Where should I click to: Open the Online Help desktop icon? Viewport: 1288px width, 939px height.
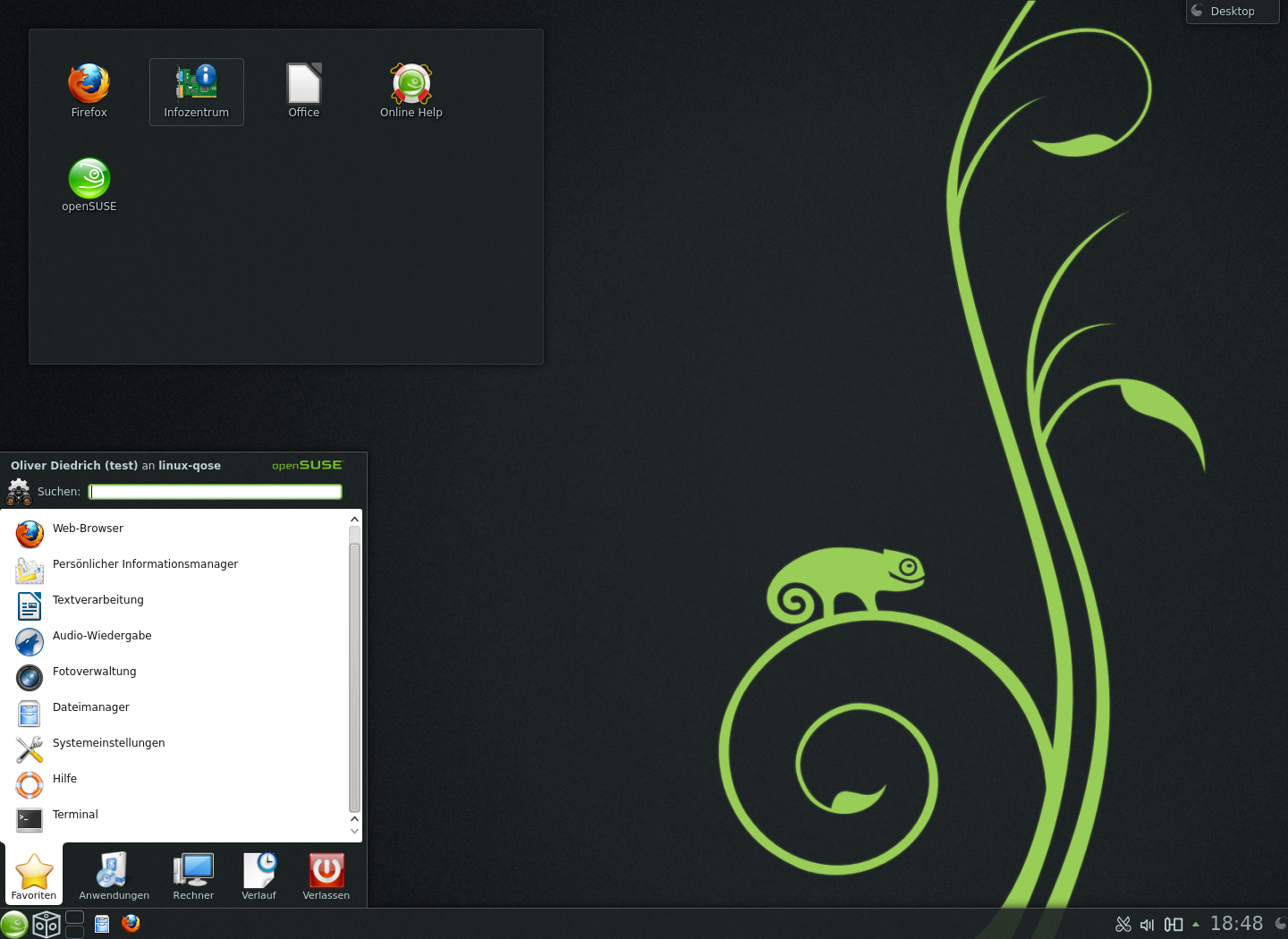(411, 90)
